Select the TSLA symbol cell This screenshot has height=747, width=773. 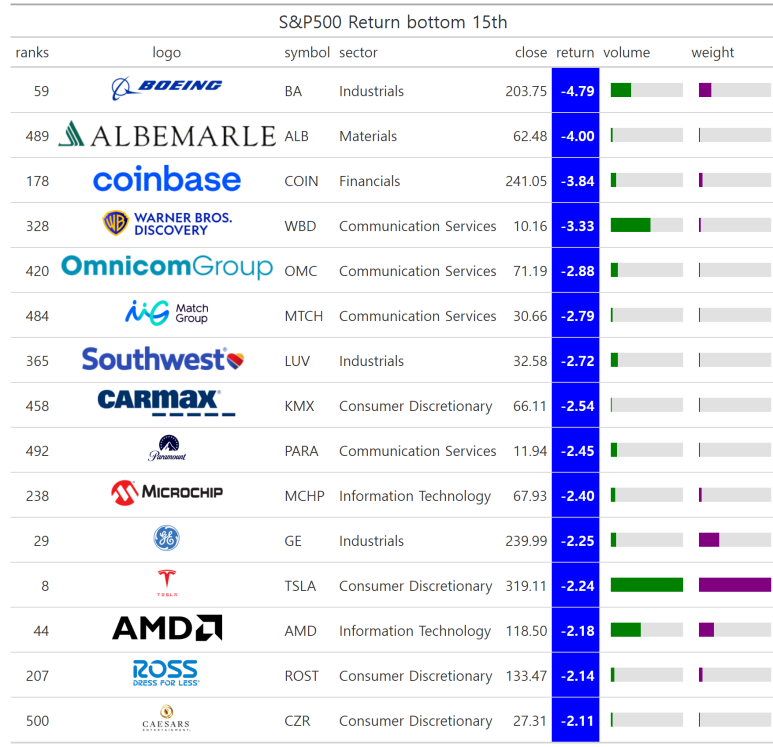pyautogui.click(x=300, y=586)
